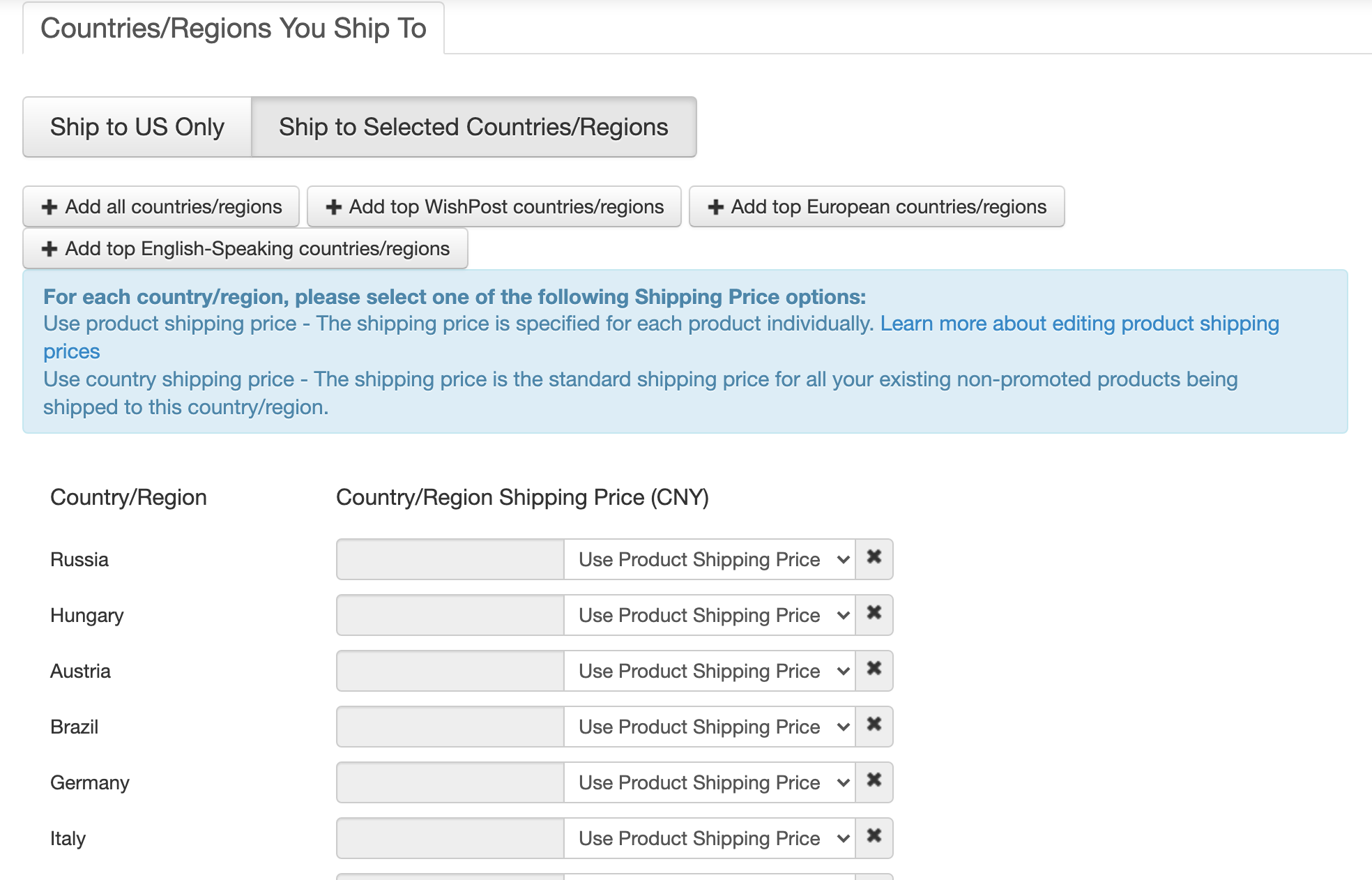Delete the Austria row with X
The width and height of the screenshot is (1372, 880).
(874, 669)
